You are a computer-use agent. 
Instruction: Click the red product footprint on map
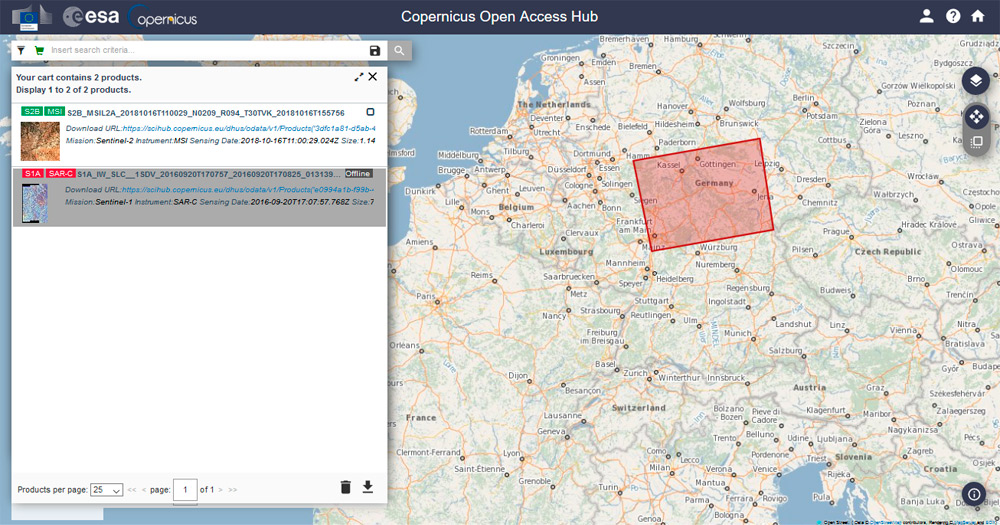[703, 195]
